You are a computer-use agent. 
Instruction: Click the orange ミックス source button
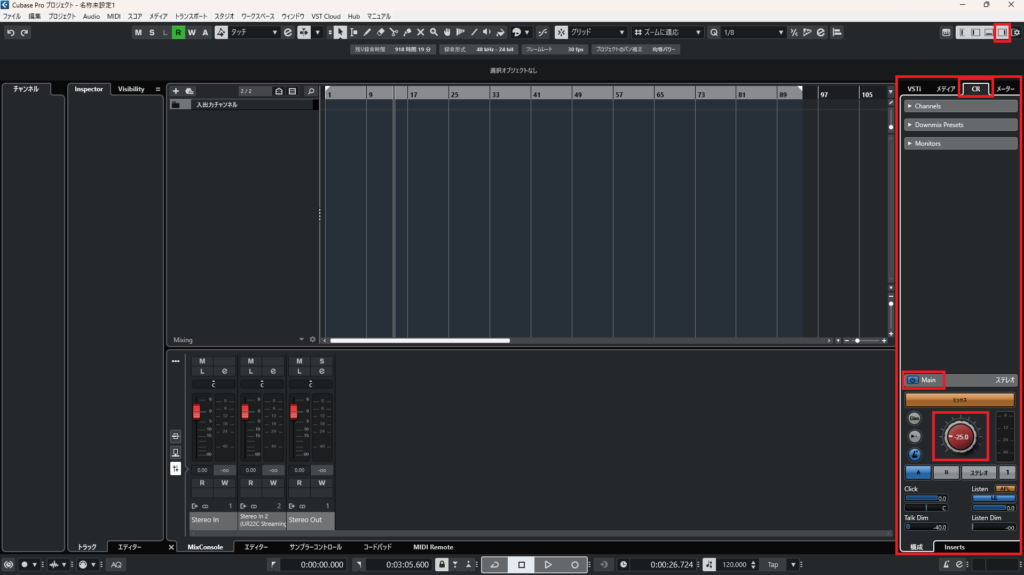click(959, 399)
